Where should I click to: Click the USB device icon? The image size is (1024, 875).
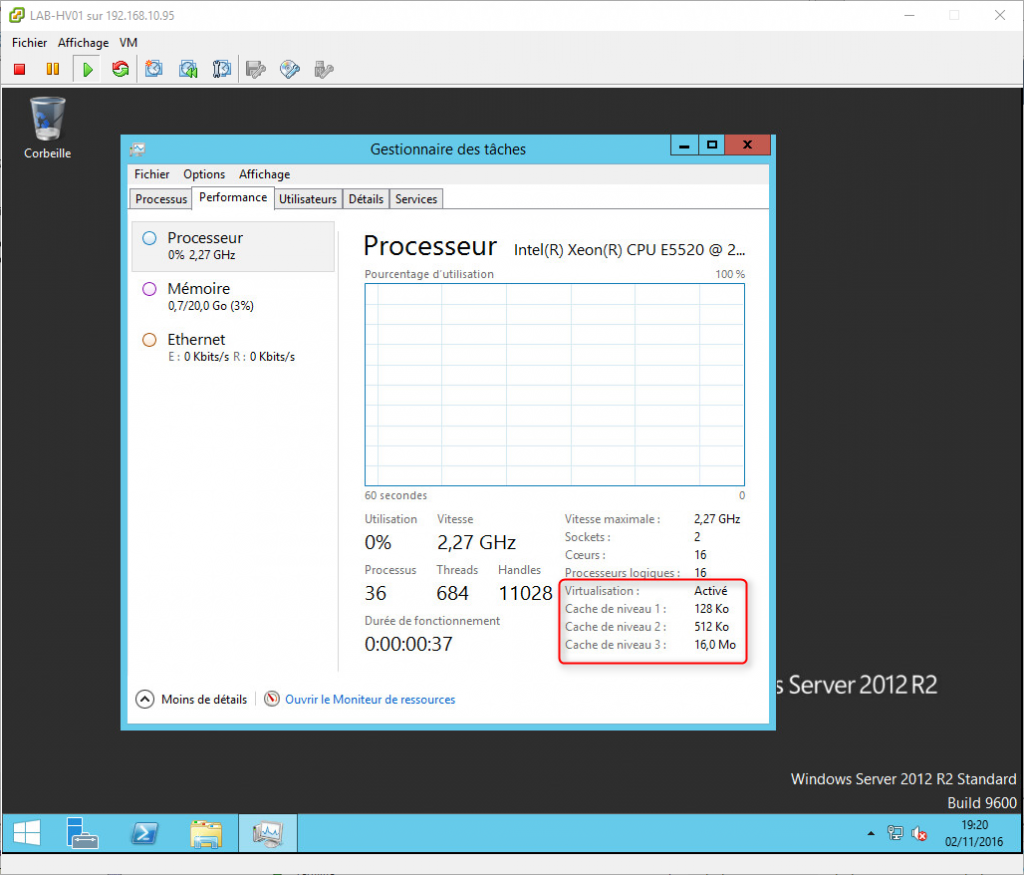323,69
